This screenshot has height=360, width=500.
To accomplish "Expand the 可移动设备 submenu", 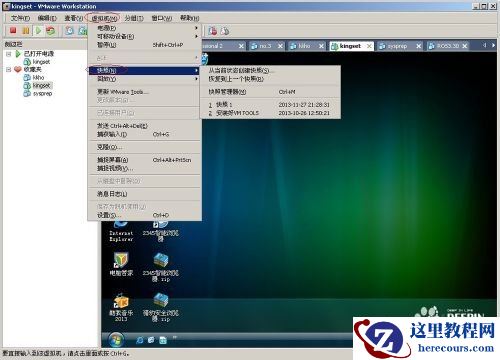I will click(x=145, y=36).
